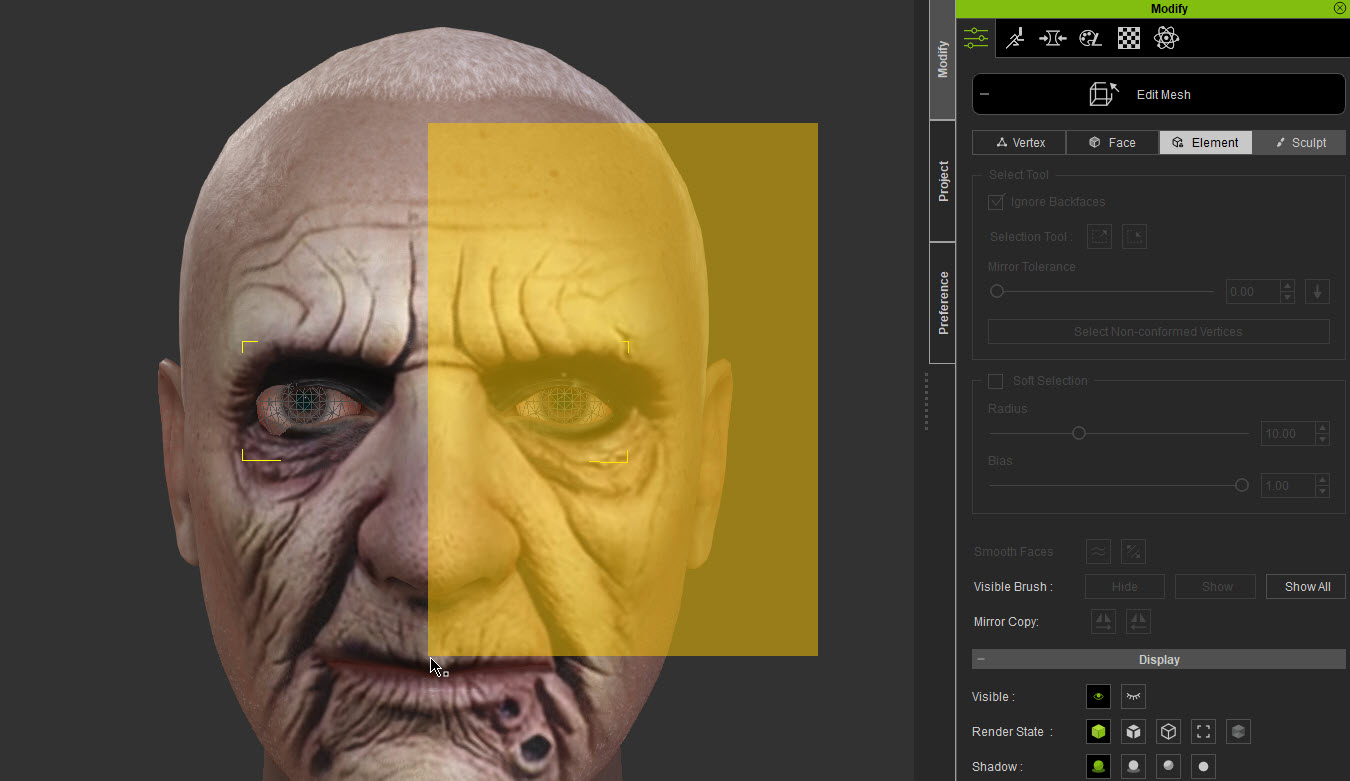Image resolution: width=1350 pixels, height=781 pixels.
Task: Click Mirror Copy right-to-left icon
Action: pyautogui.click(x=1138, y=621)
